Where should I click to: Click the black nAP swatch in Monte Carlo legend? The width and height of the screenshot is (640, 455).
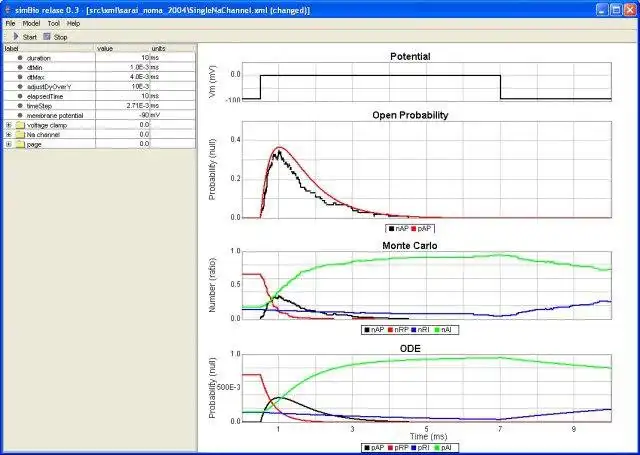[367, 330]
